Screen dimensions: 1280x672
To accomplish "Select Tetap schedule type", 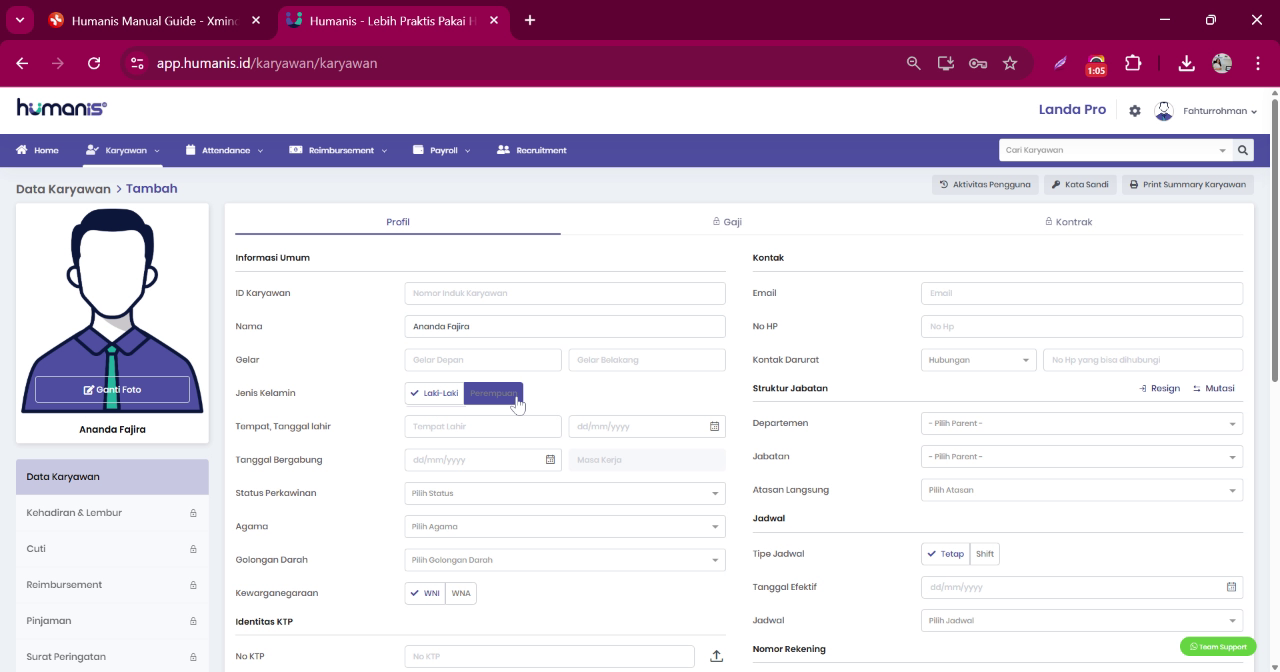I will 945,554.
